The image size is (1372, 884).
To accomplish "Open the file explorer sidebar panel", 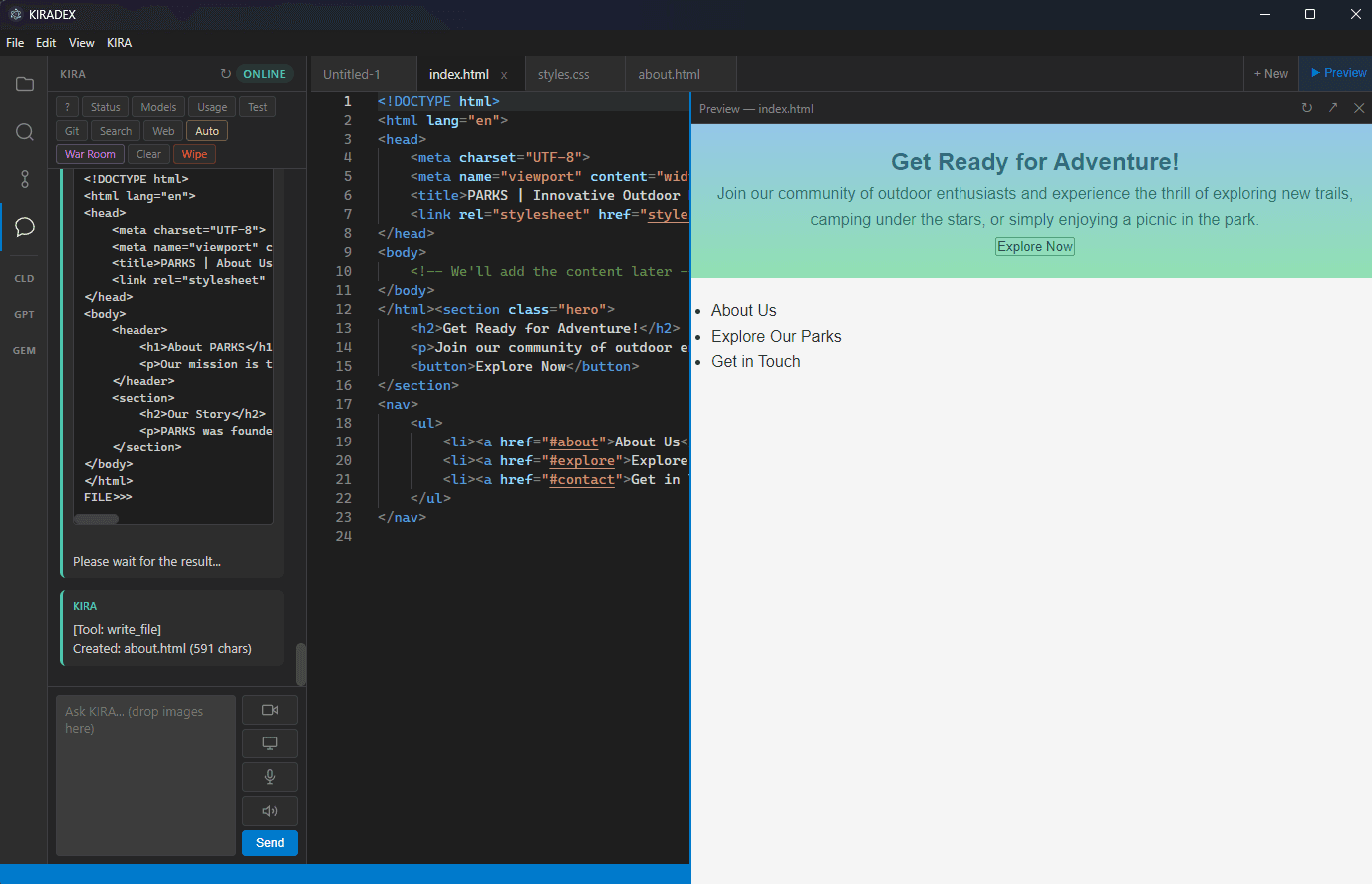I will click(24, 84).
